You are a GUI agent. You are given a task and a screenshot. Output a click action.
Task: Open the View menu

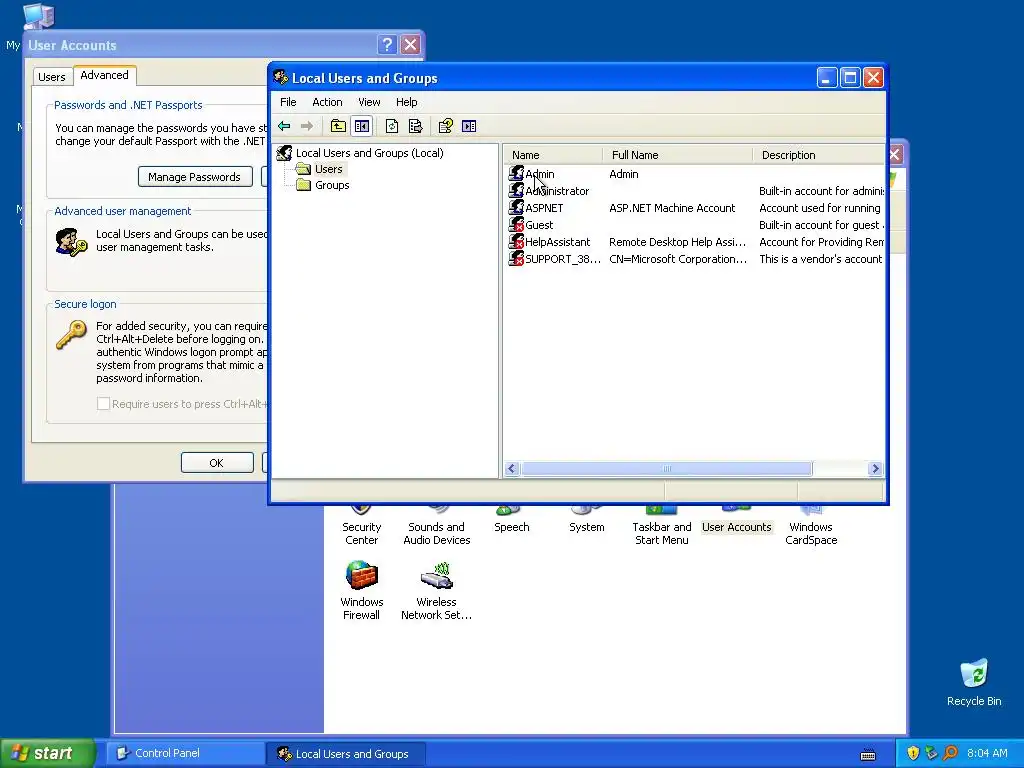369,103
